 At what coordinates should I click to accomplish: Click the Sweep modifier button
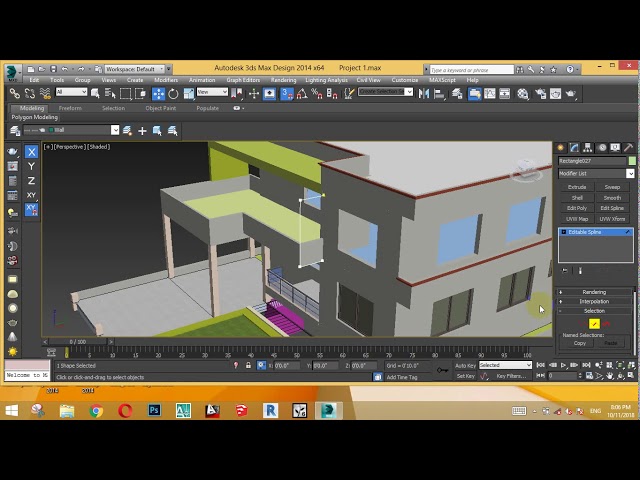click(612, 187)
